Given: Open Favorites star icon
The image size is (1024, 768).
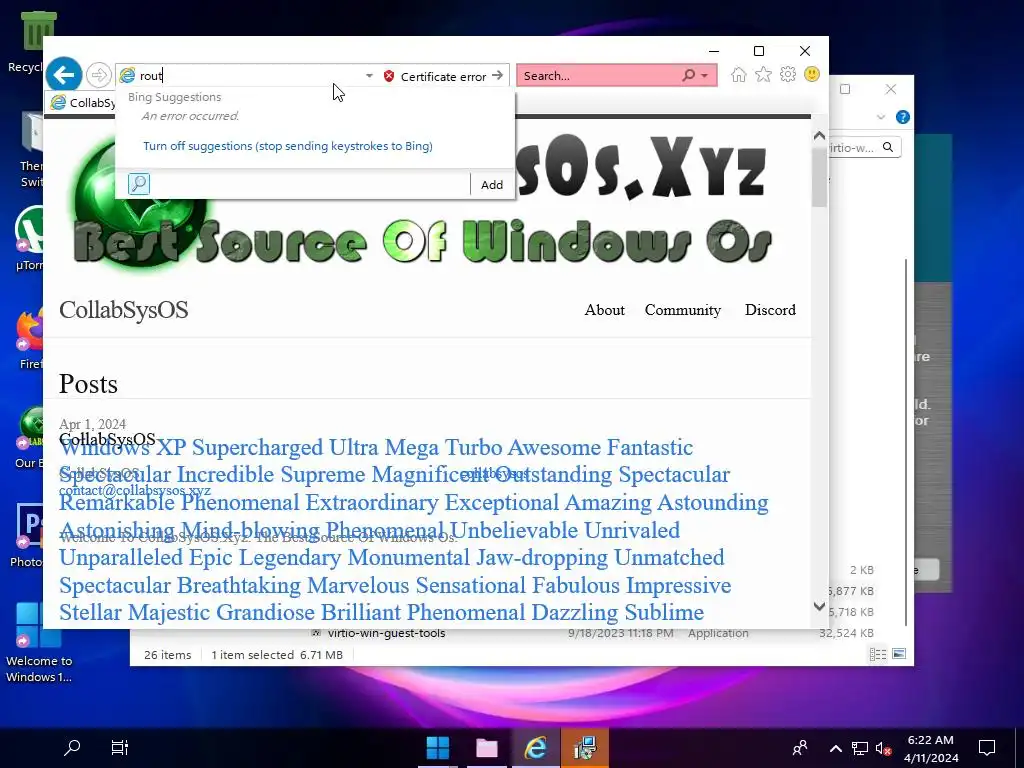Looking at the screenshot, I should tap(763, 74).
